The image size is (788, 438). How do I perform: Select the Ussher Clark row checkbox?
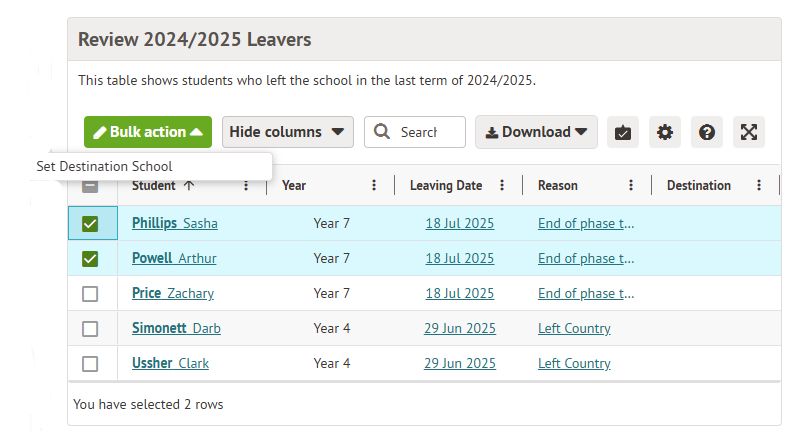(x=90, y=364)
